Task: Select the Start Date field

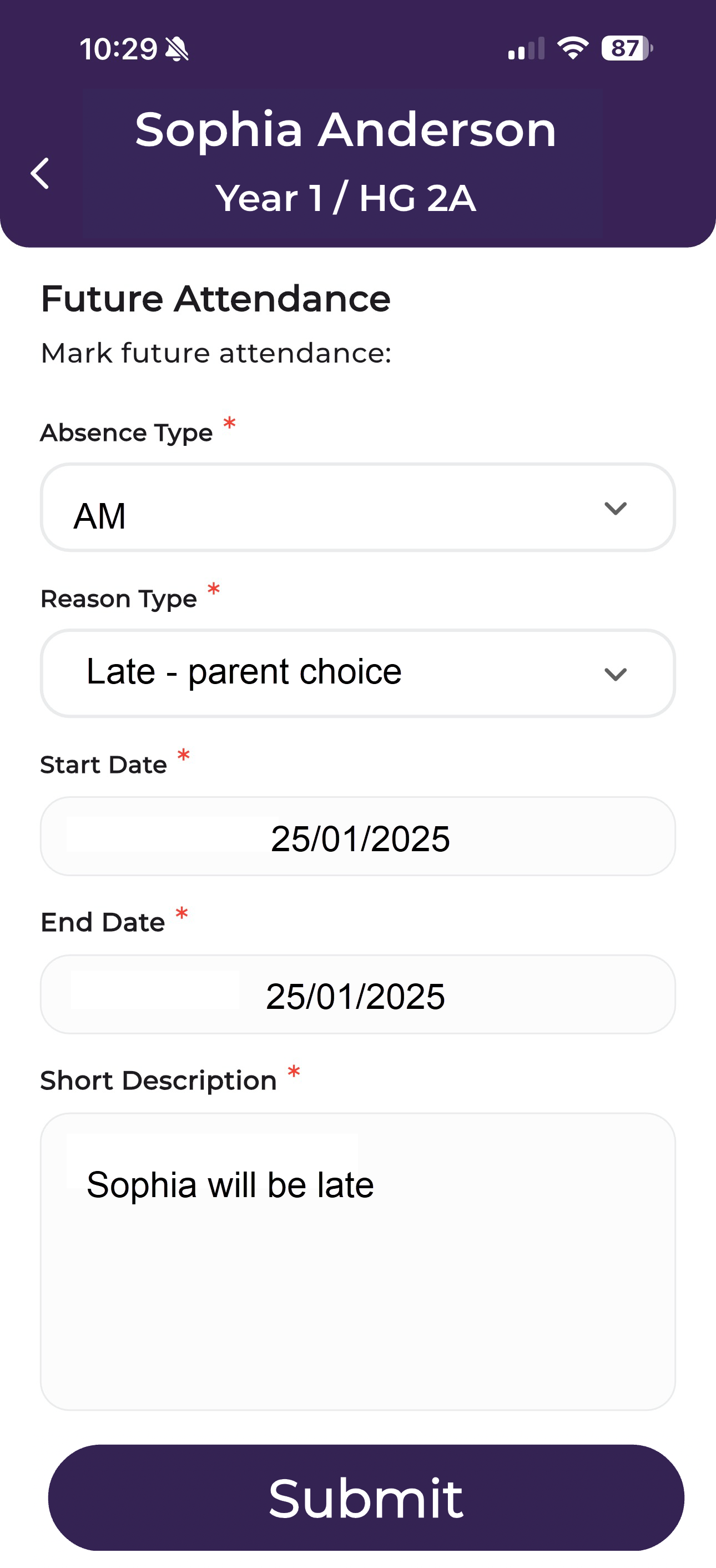Action: coord(359,837)
